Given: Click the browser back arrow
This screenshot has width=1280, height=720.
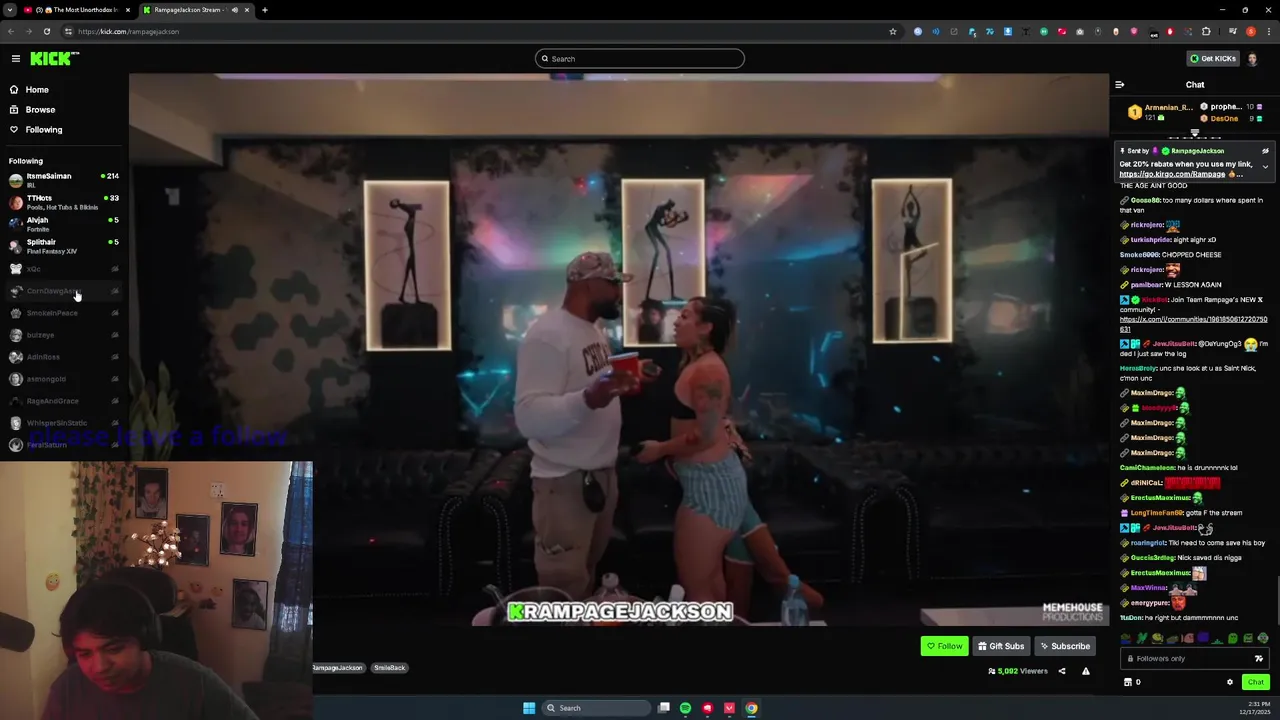Looking at the screenshot, I should click(x=11, y=32).
